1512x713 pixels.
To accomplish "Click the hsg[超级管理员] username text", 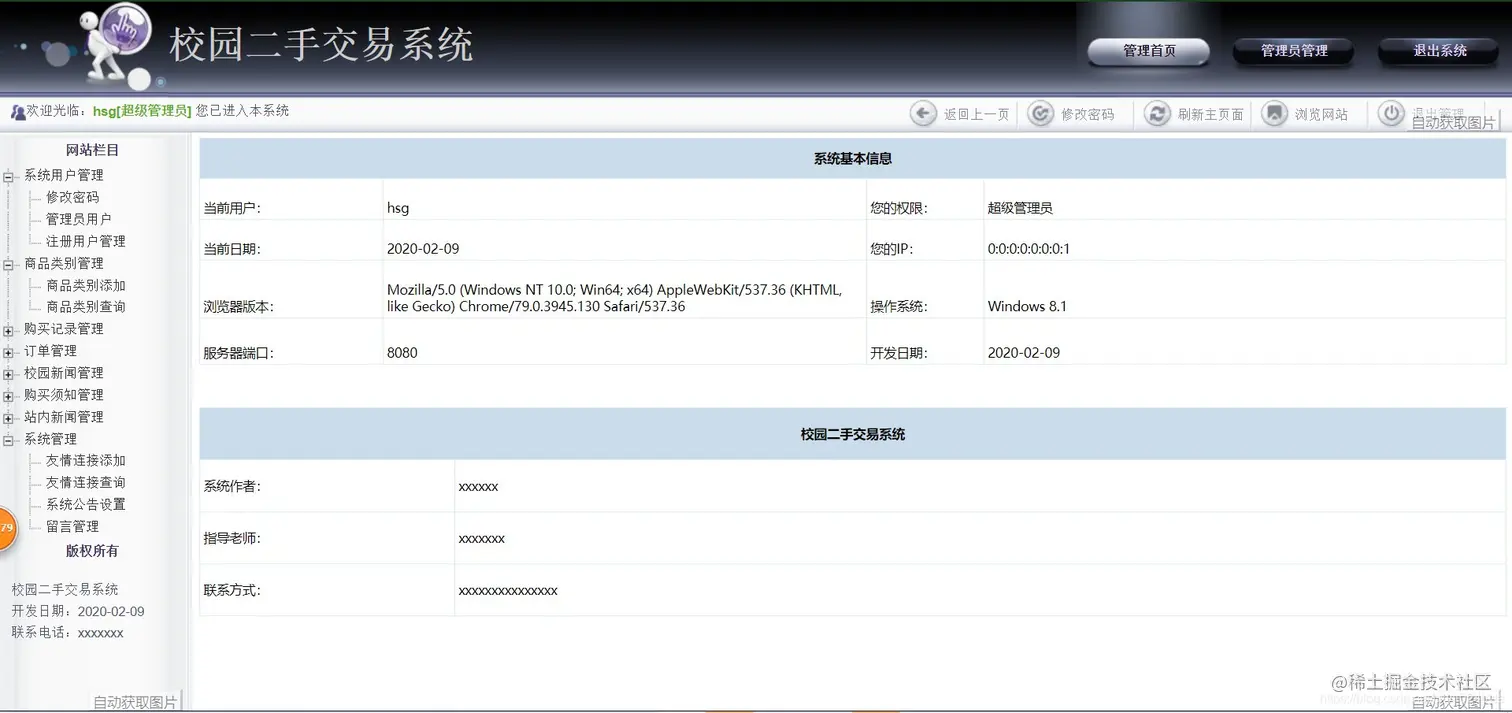I will pos(142,111).
